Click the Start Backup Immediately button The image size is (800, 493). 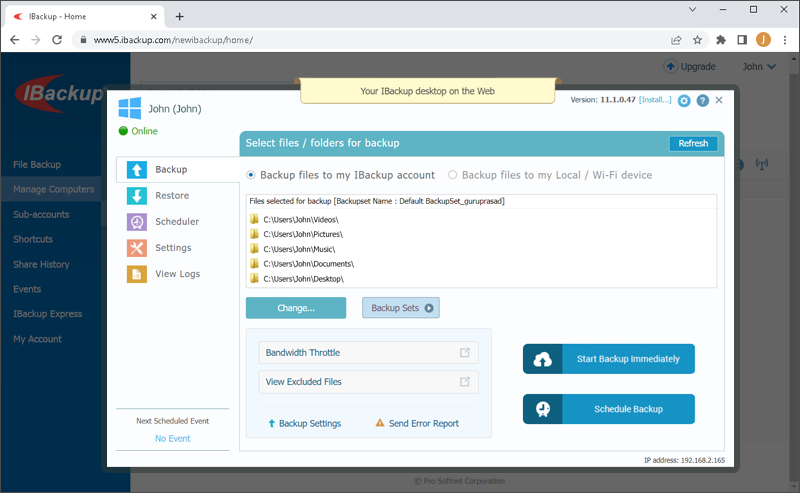click(608, 359)
